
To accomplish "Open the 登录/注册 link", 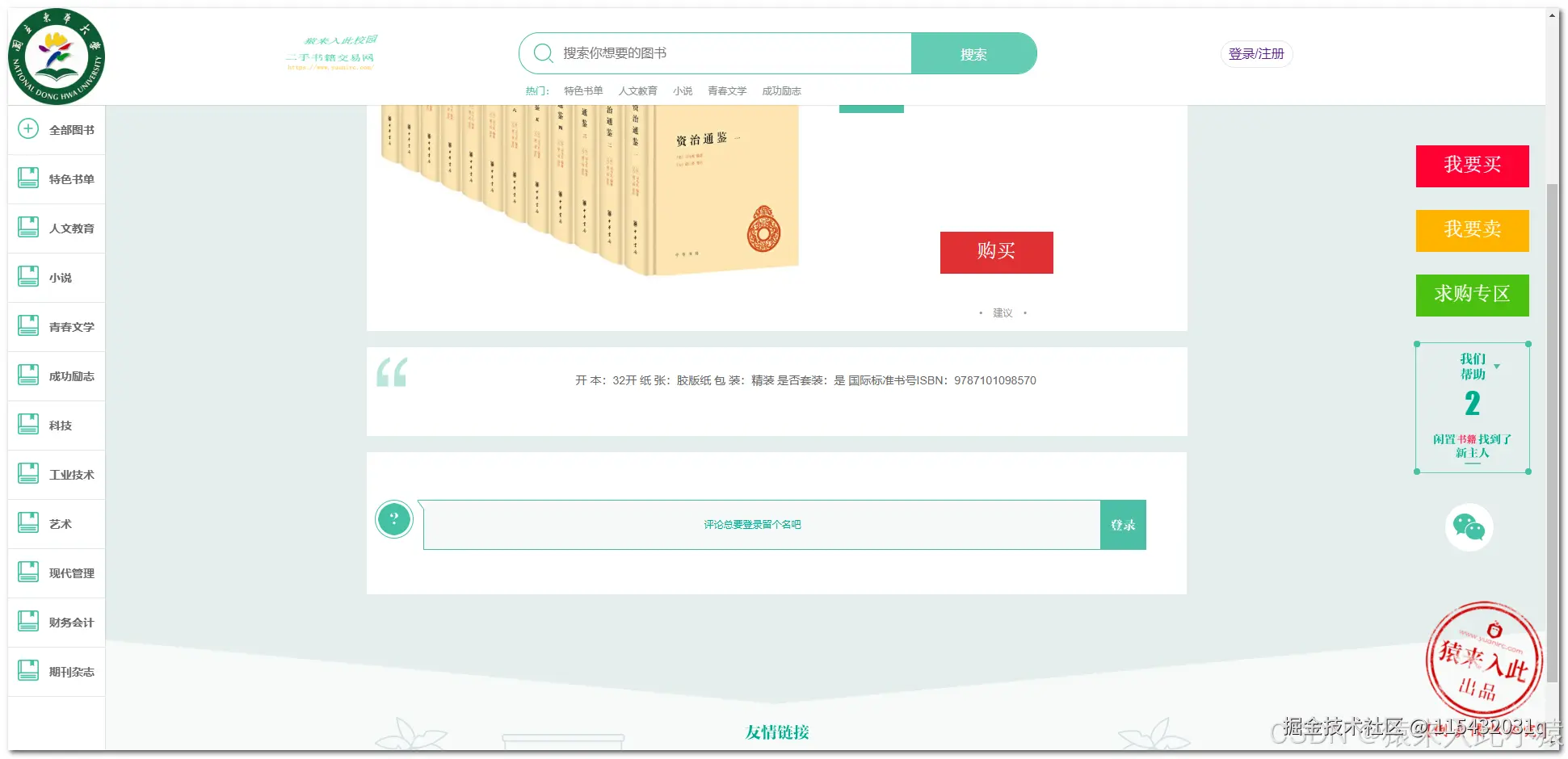I will pos(1255,53).
